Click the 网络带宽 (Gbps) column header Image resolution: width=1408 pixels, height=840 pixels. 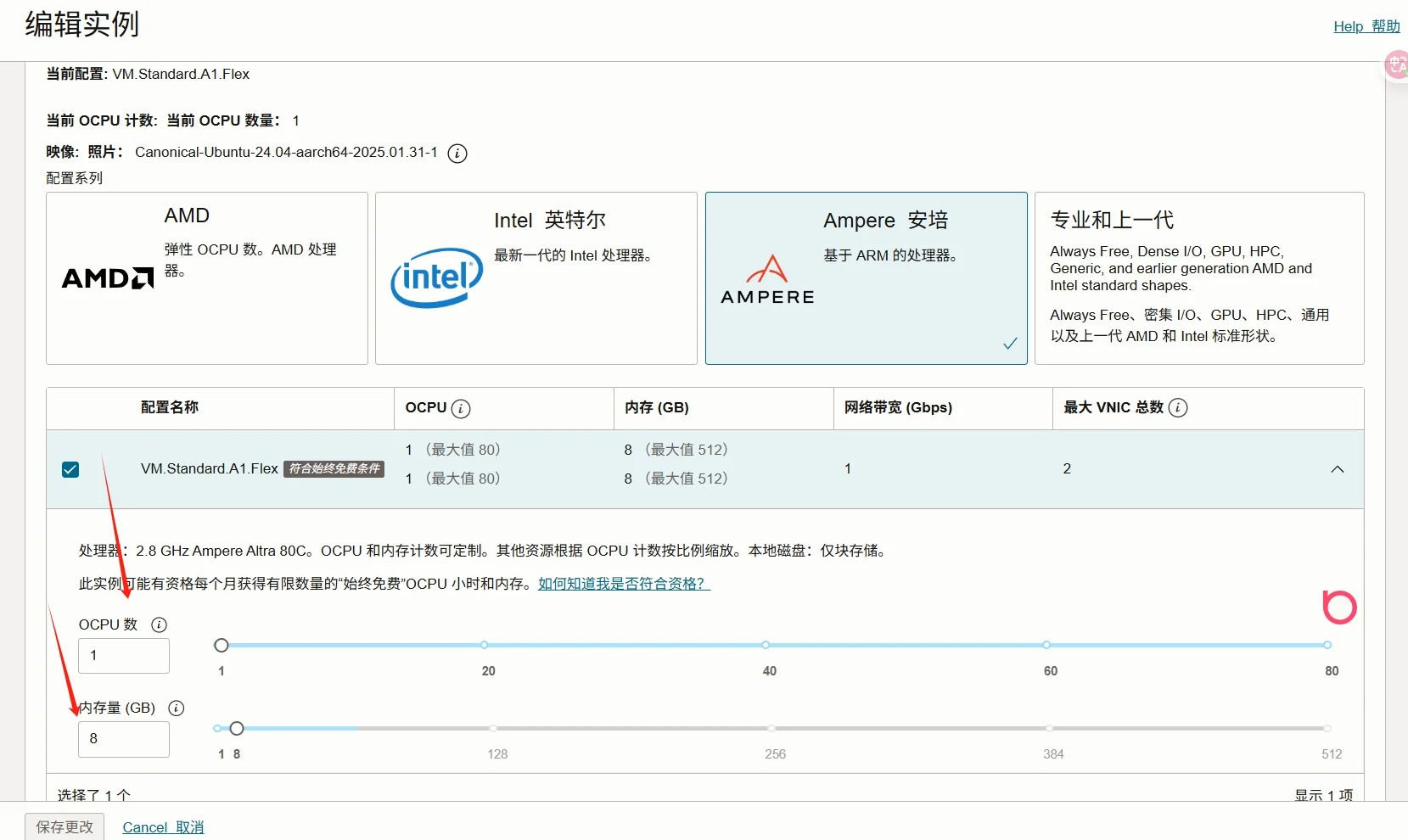click(898, 408)
